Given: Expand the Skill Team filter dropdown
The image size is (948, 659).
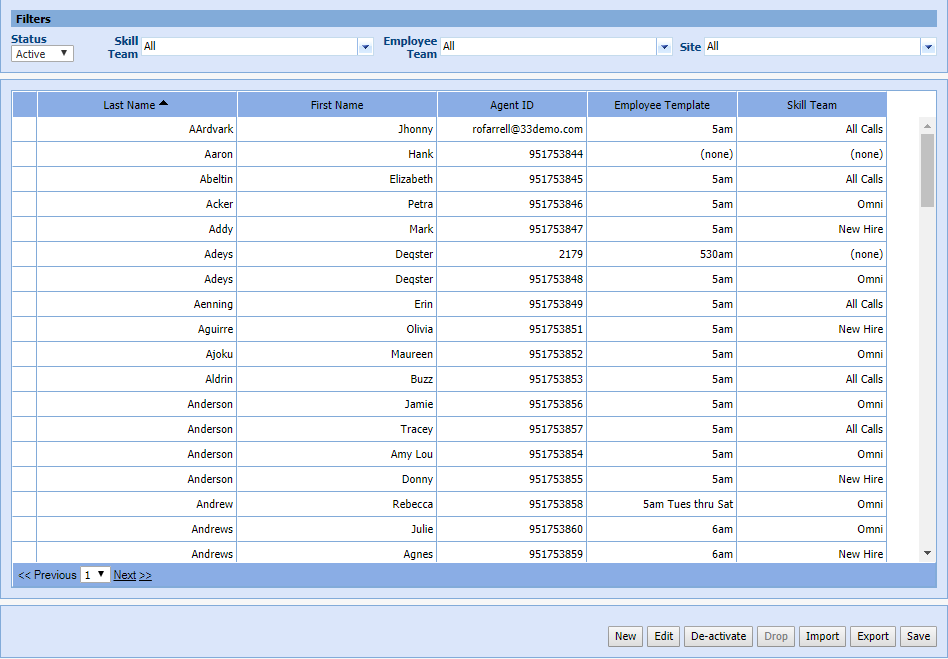Looking at the screenshot, I should [x=365, y=47].
